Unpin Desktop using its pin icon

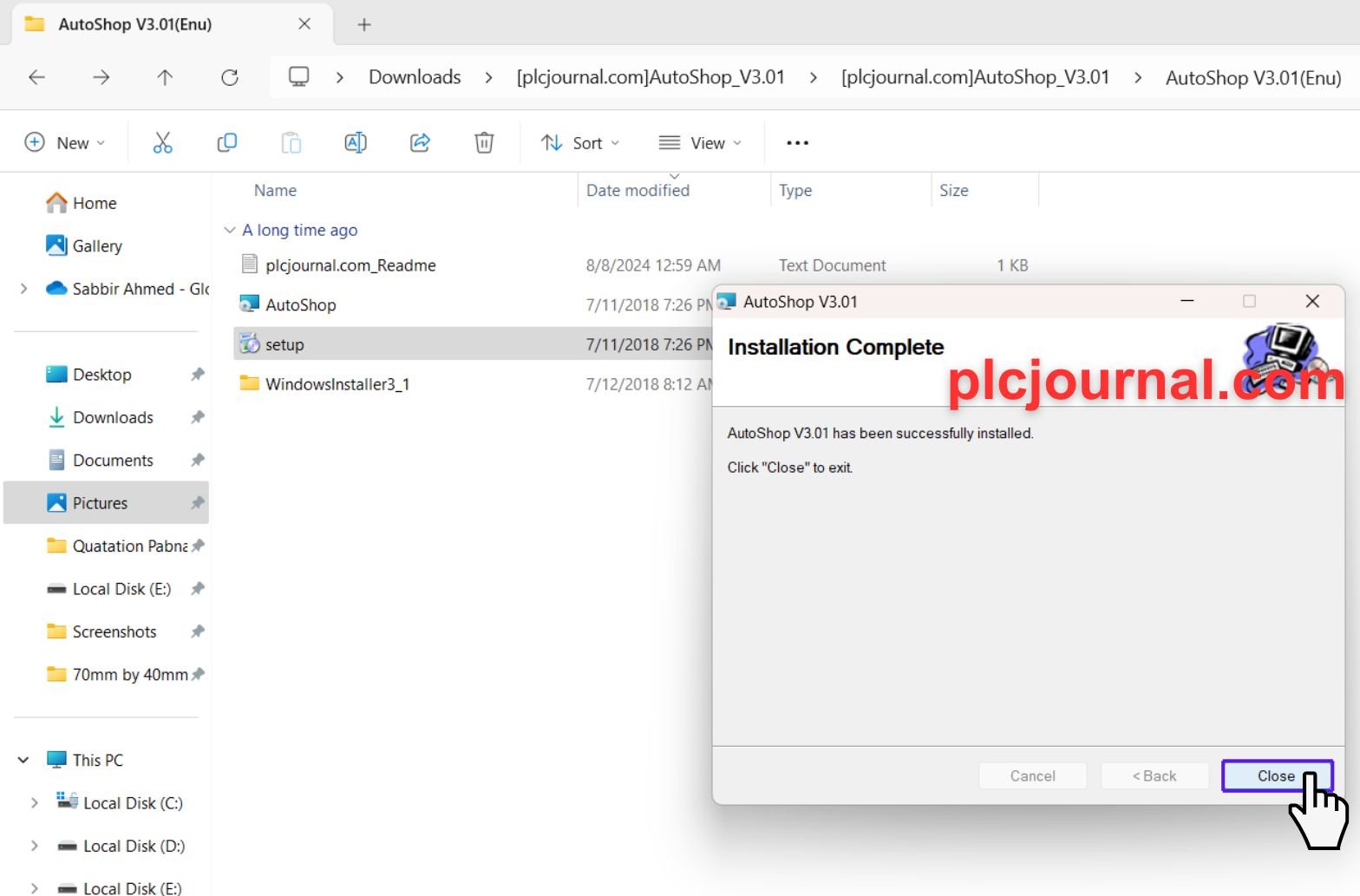coord(198,375)
